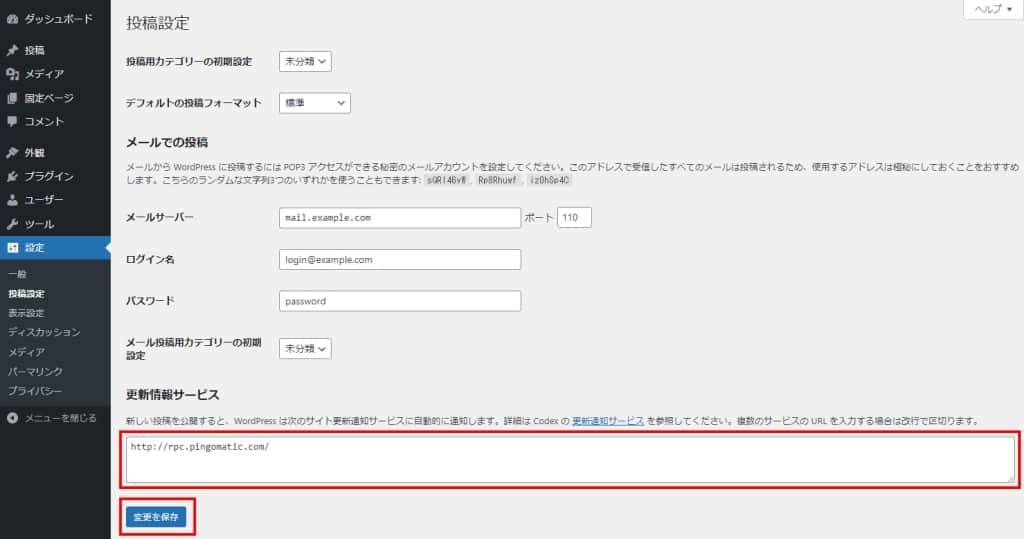Click the pushpin icon beside 投稿
This screenshot has width=1024, height=539.
(12, 50)
